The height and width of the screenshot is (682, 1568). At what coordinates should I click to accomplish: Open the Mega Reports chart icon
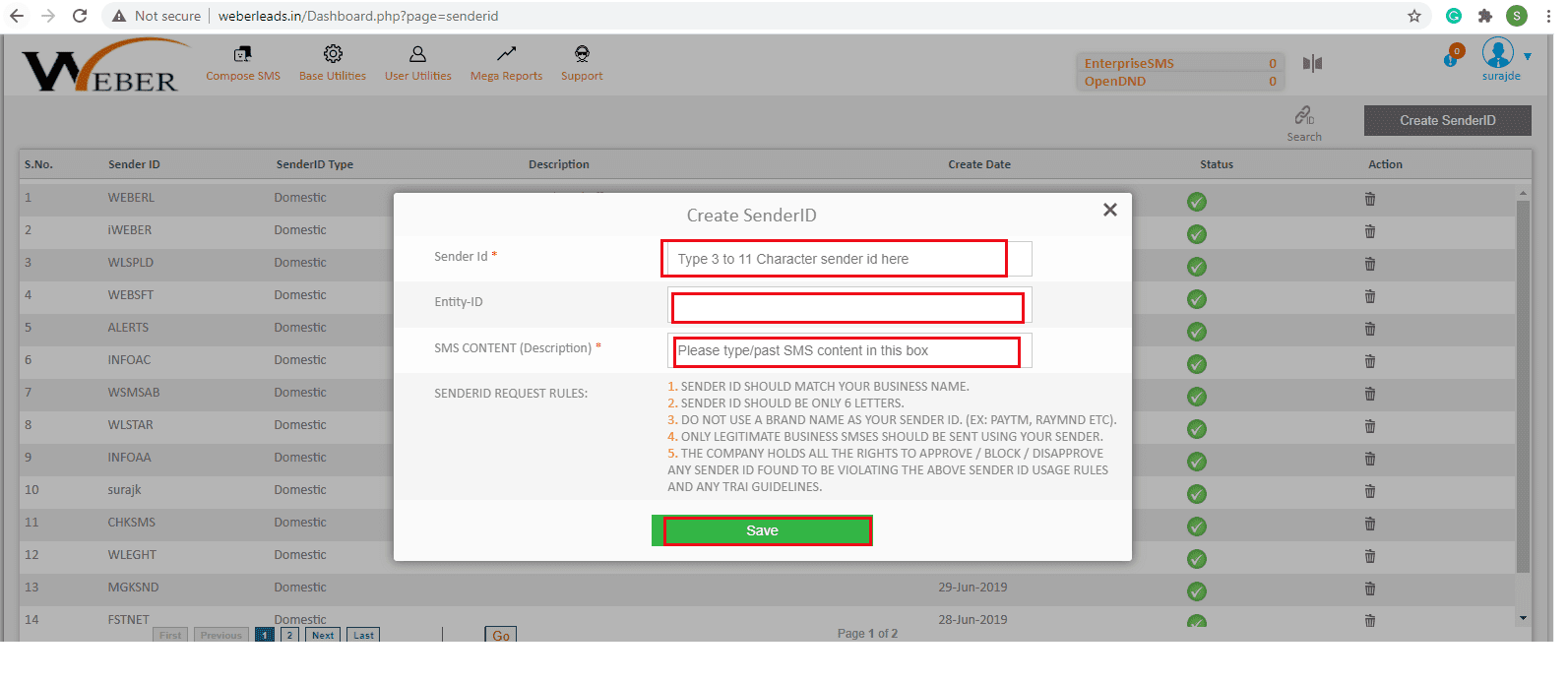click(x=506, y=54)
